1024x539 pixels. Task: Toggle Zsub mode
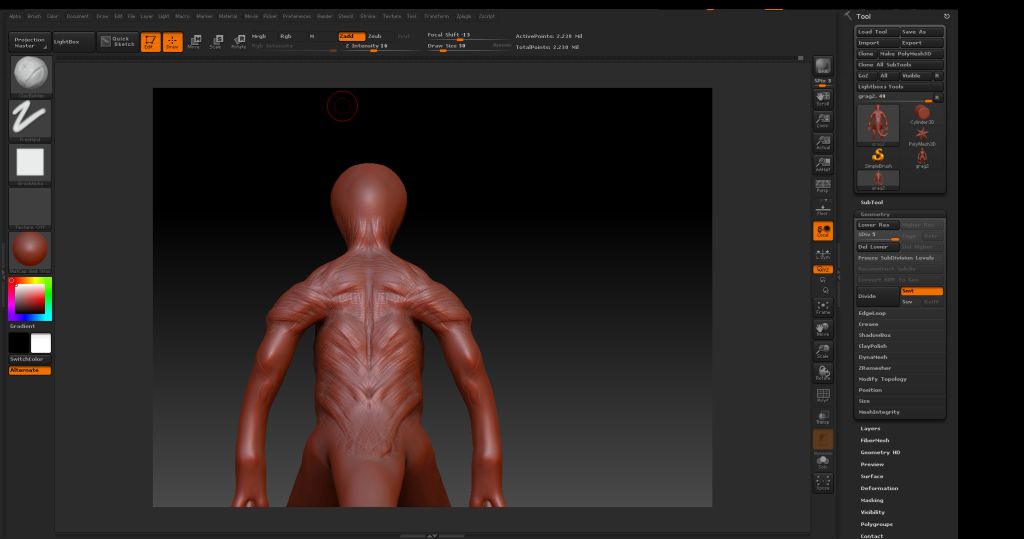(375, 37)
